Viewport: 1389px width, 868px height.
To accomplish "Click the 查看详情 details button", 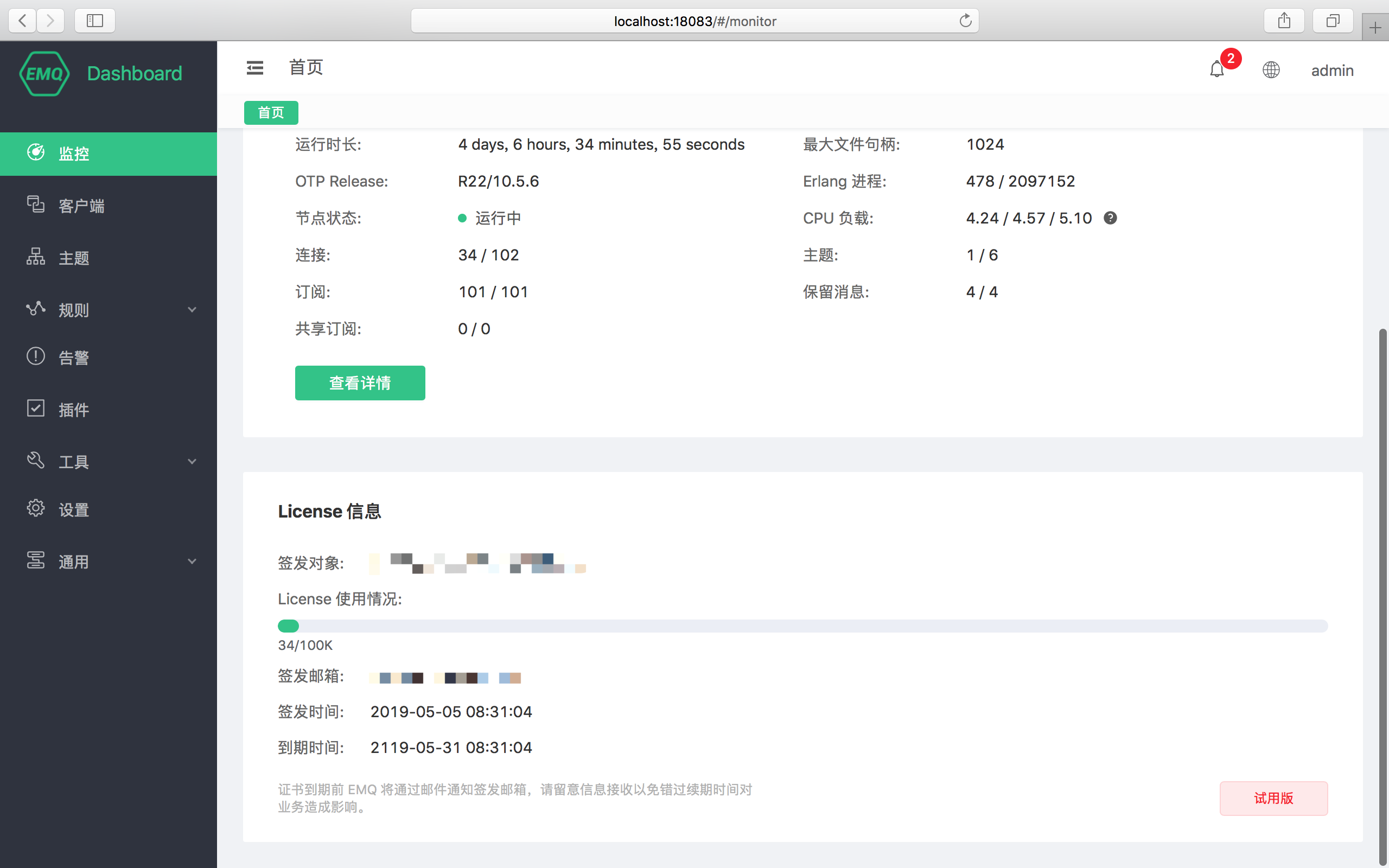I will (x=359, y=382).
